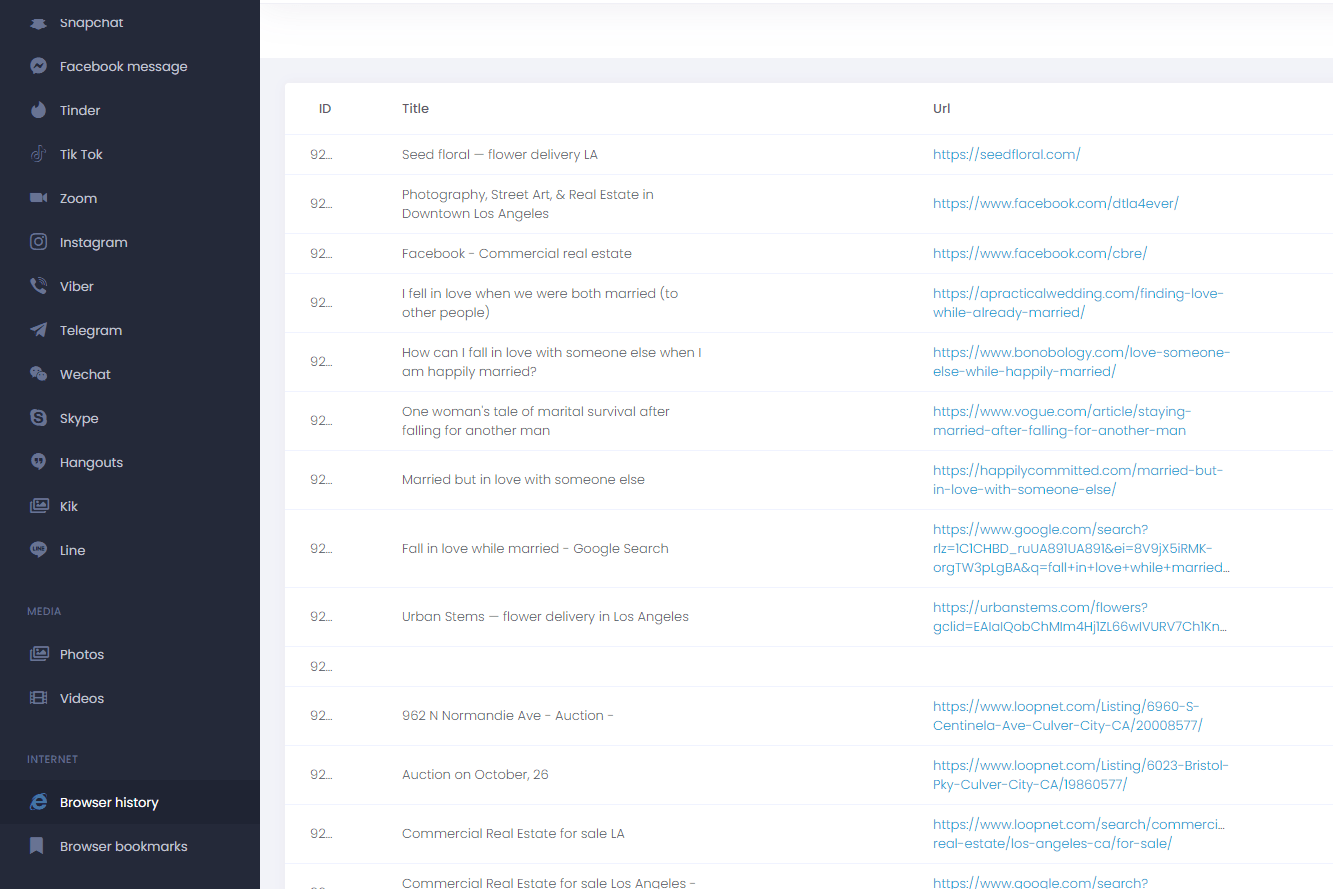Click the Telegram paper plane icon

tap(39, 330)
